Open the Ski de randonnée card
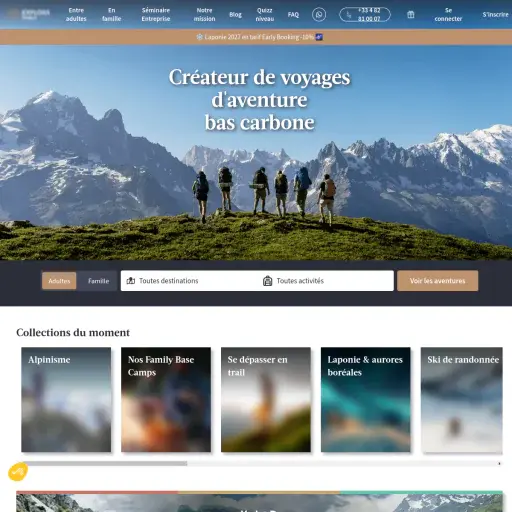 (462, 399)
